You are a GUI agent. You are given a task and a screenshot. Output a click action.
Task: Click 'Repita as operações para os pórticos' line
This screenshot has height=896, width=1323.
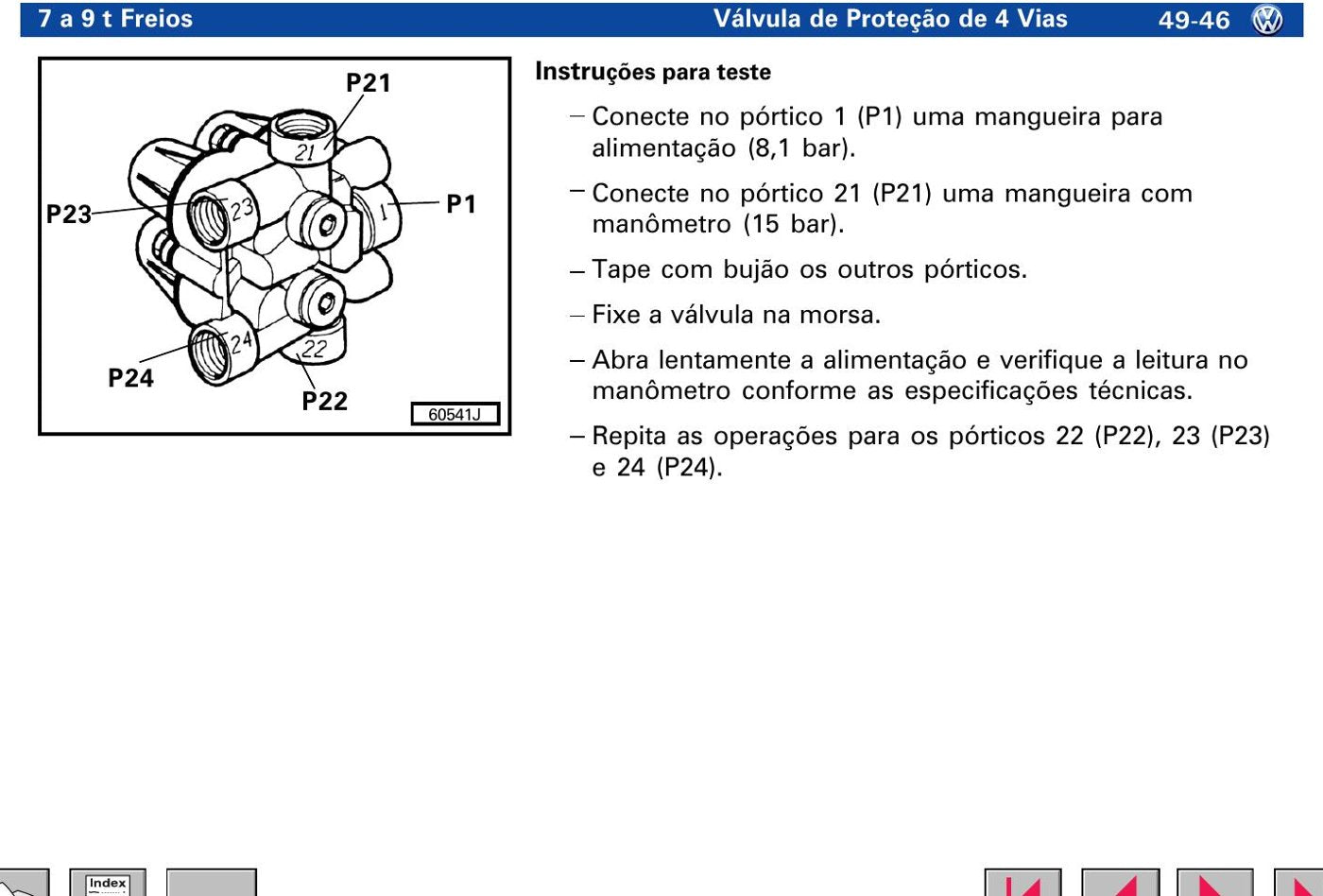[x=931, y=452]
